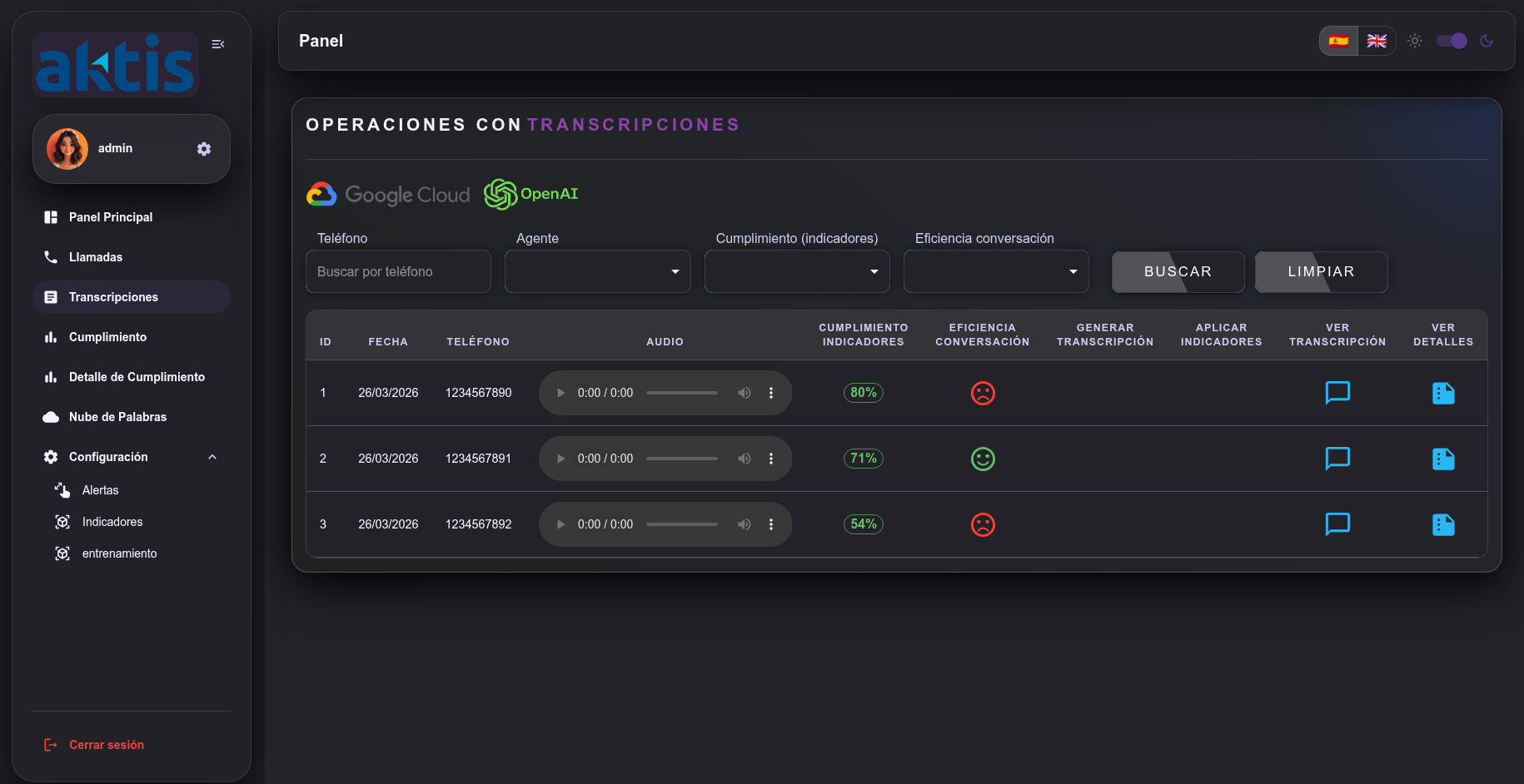Click the aktis logo

(x=116, y=64)
